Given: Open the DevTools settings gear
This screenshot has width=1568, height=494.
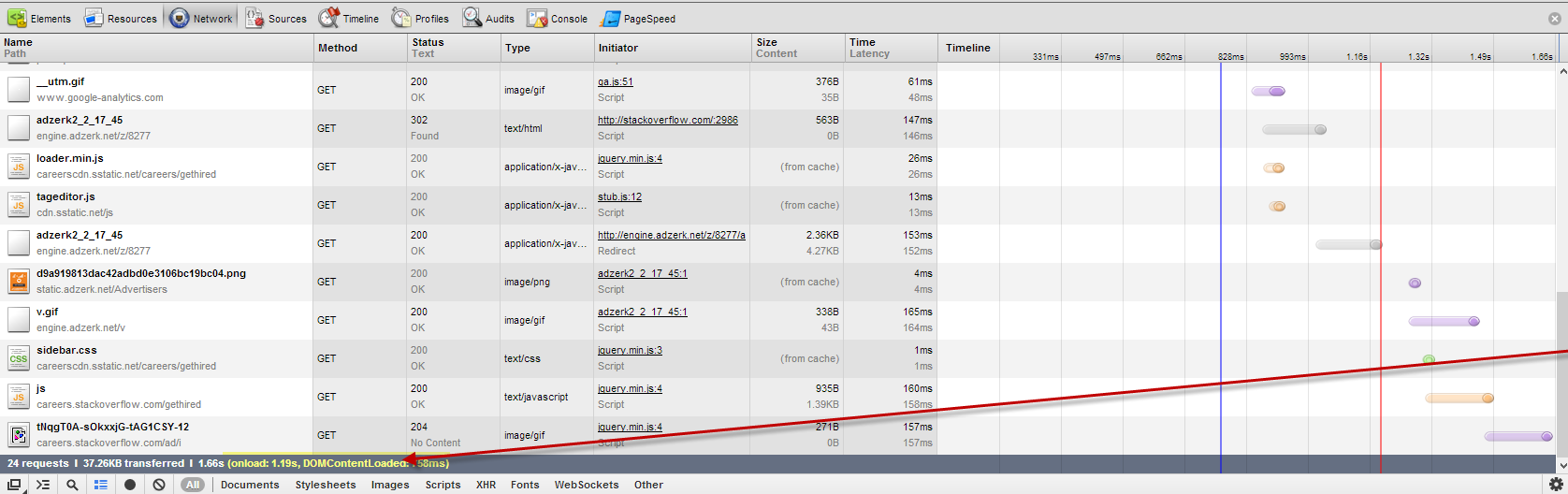Looking at the screenshot, I should point(1555,485).
